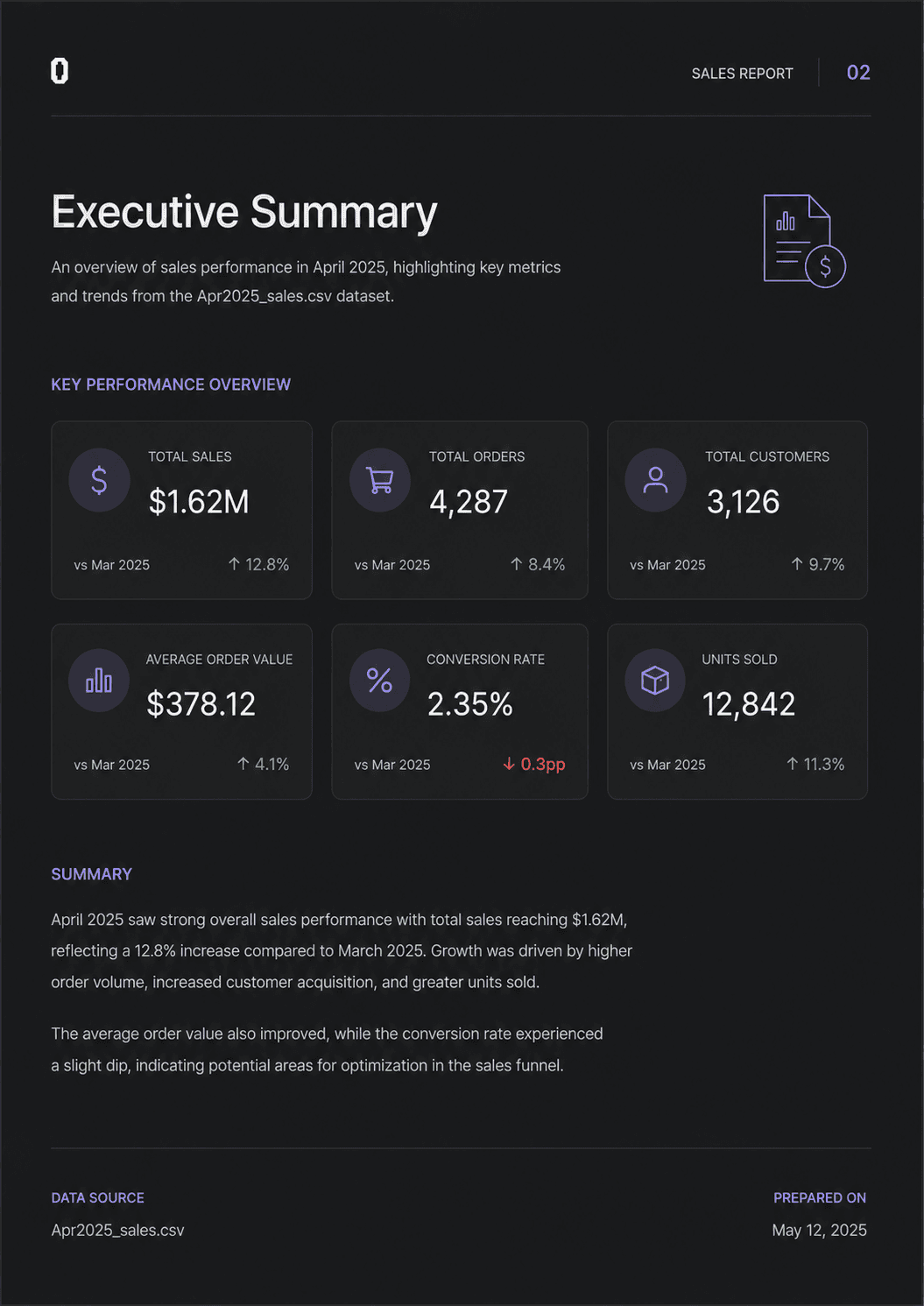
Task: Click the May 12, 2025 prepared date
Action: click(819, 1231)
